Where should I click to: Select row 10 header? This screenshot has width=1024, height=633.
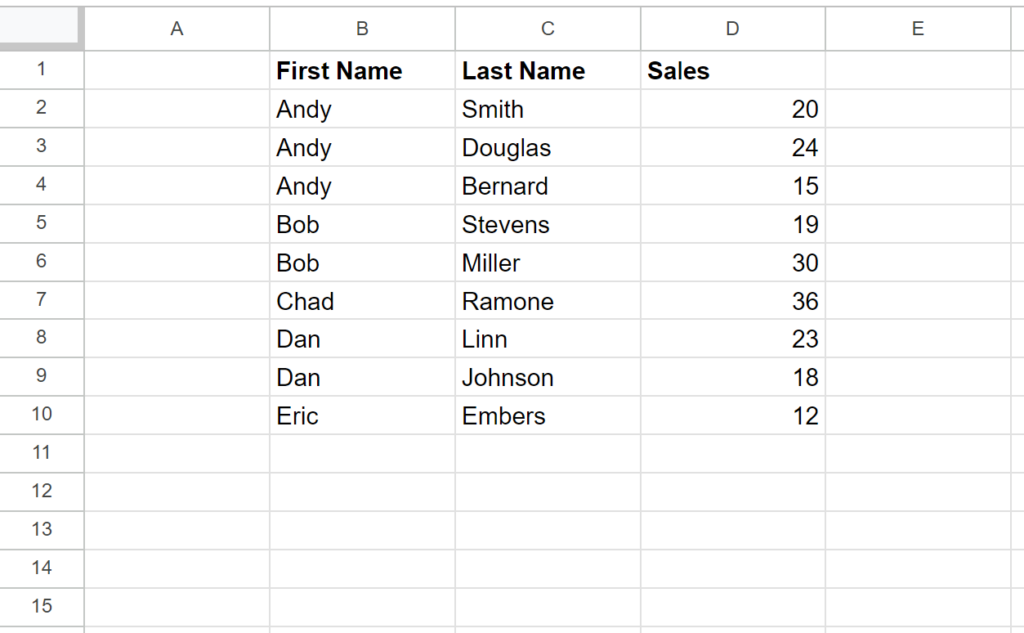[x=41, y=415]
